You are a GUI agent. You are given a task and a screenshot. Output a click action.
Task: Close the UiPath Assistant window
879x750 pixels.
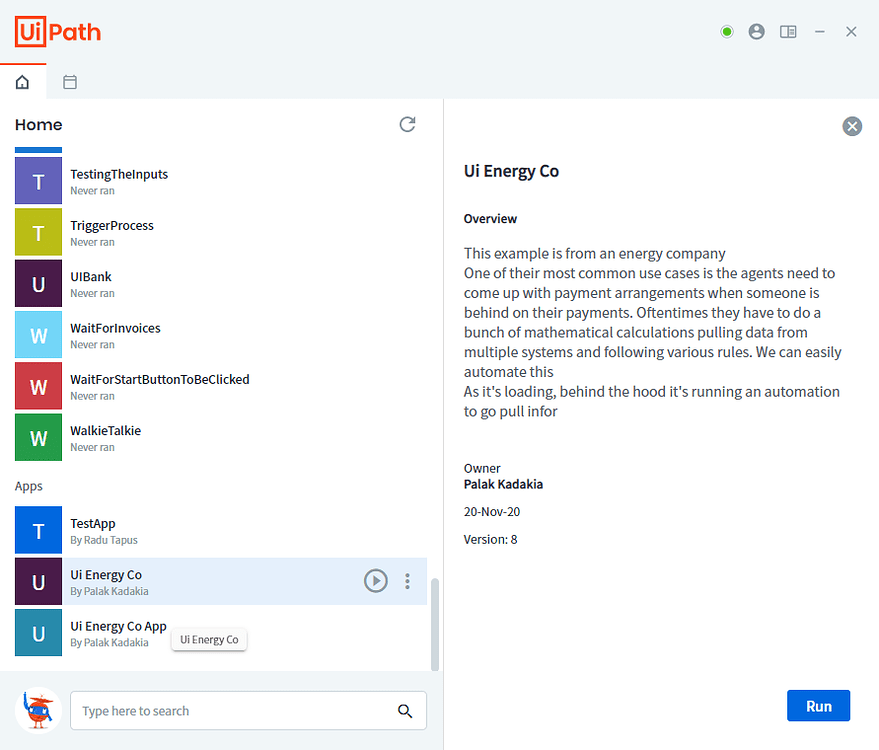click(851, 32)
